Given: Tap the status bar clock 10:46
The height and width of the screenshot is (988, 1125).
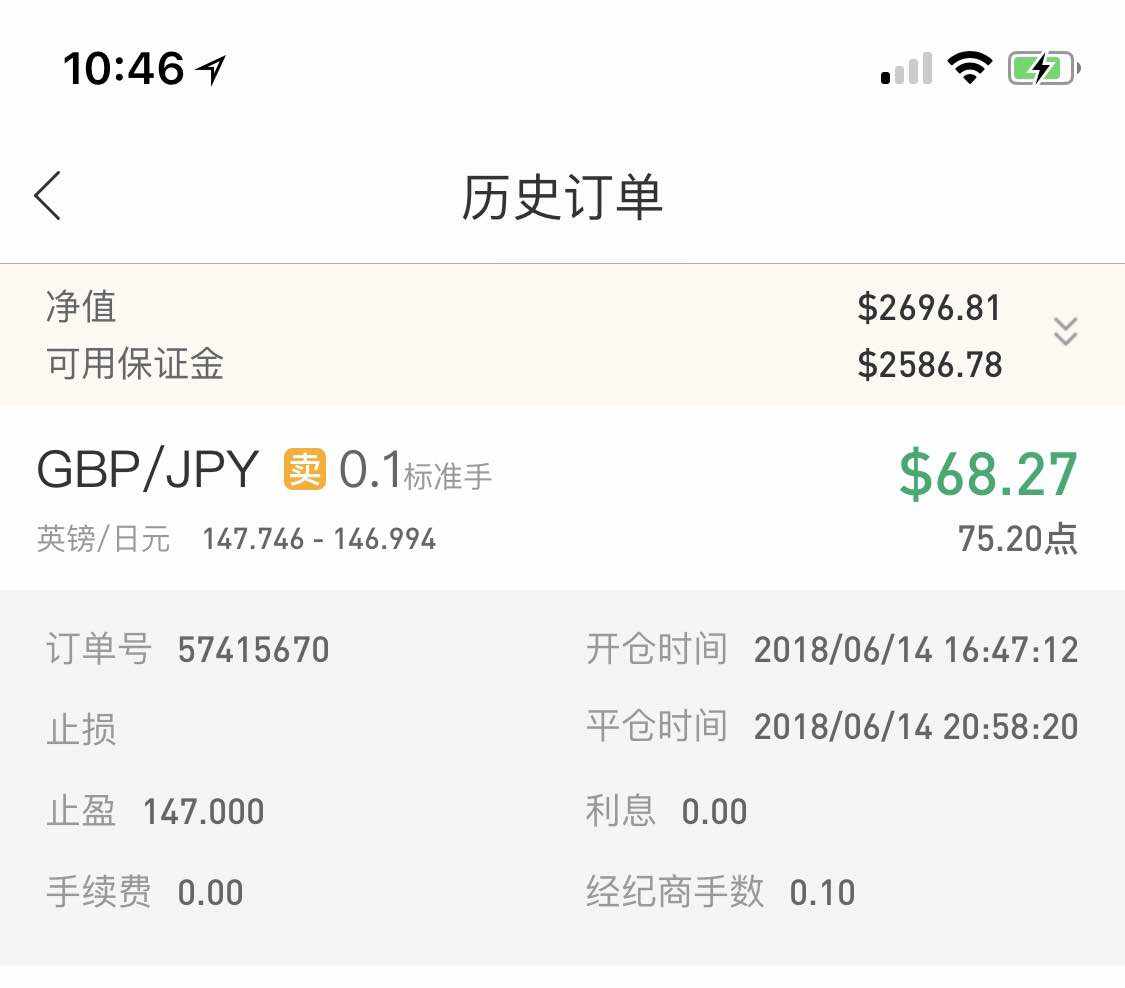Looking at the screenshot, I should [123, 69].
